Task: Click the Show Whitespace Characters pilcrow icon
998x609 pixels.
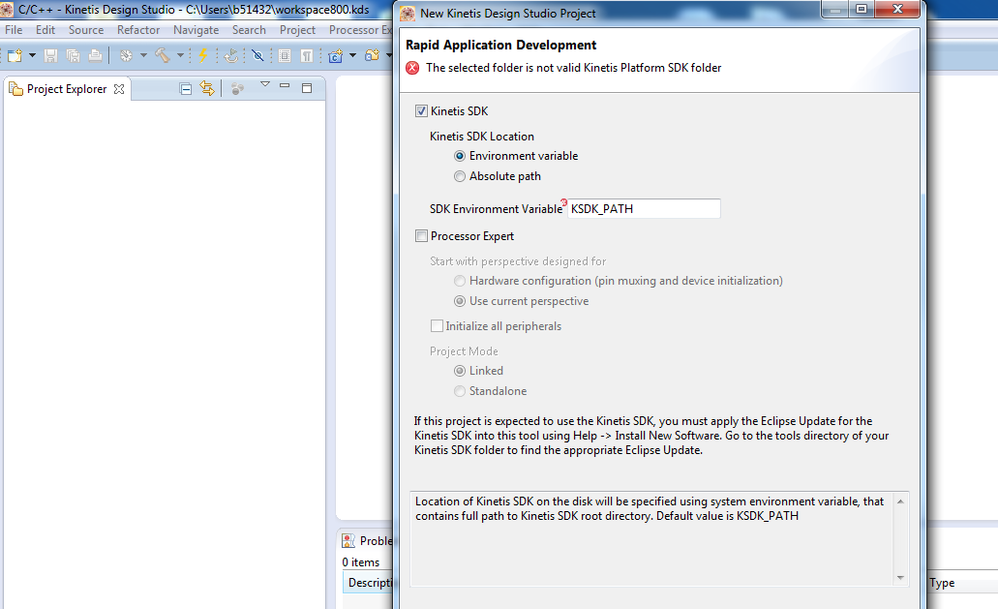Action: (x=307, y=56)
